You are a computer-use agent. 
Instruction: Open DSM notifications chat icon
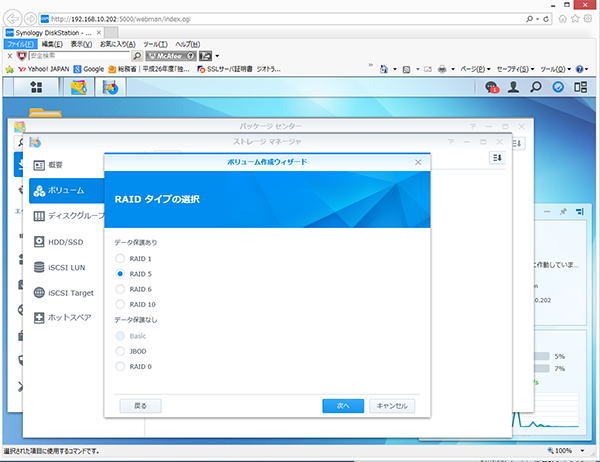click(x=492, y=87)
